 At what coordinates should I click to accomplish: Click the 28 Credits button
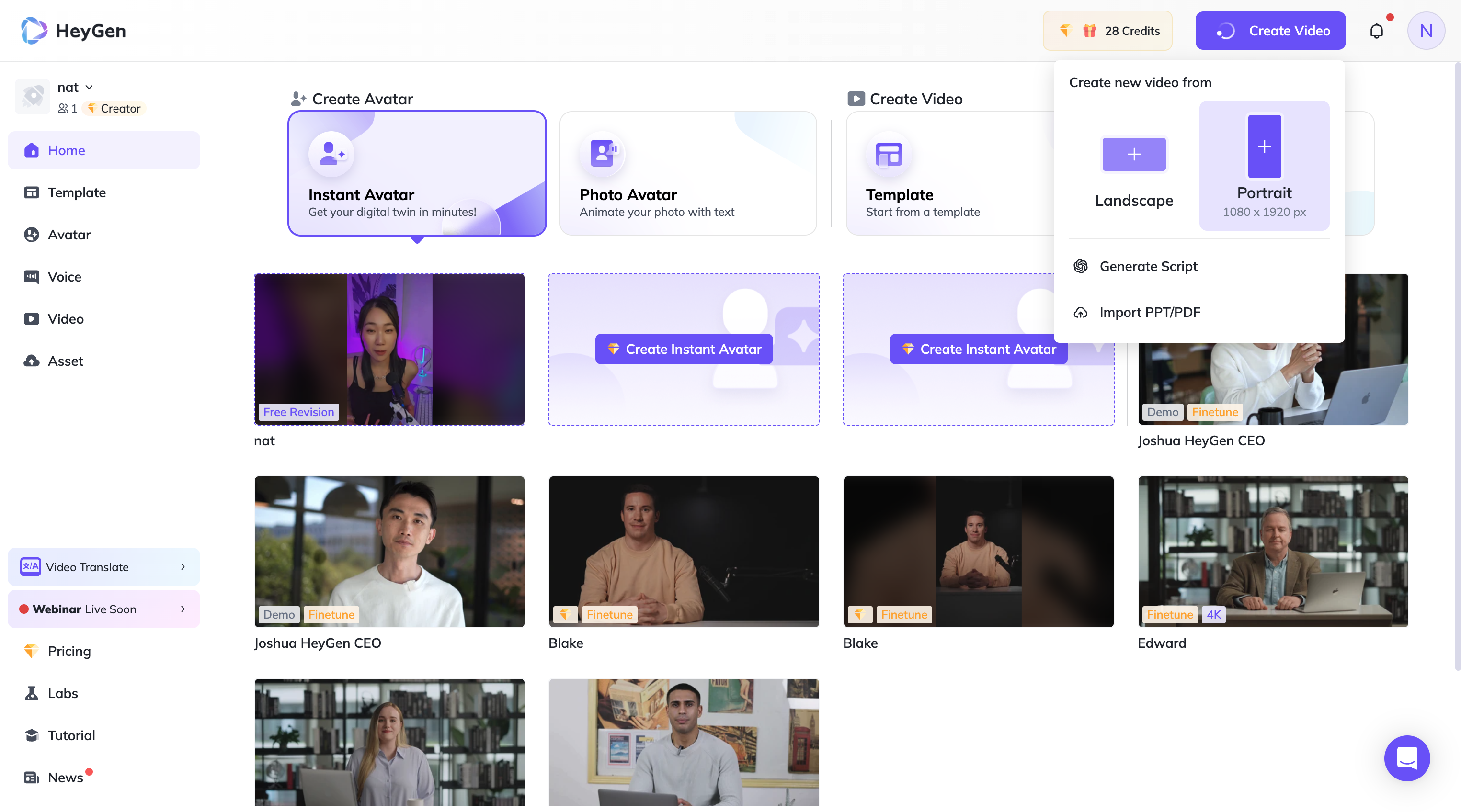tap(1107, 31)
